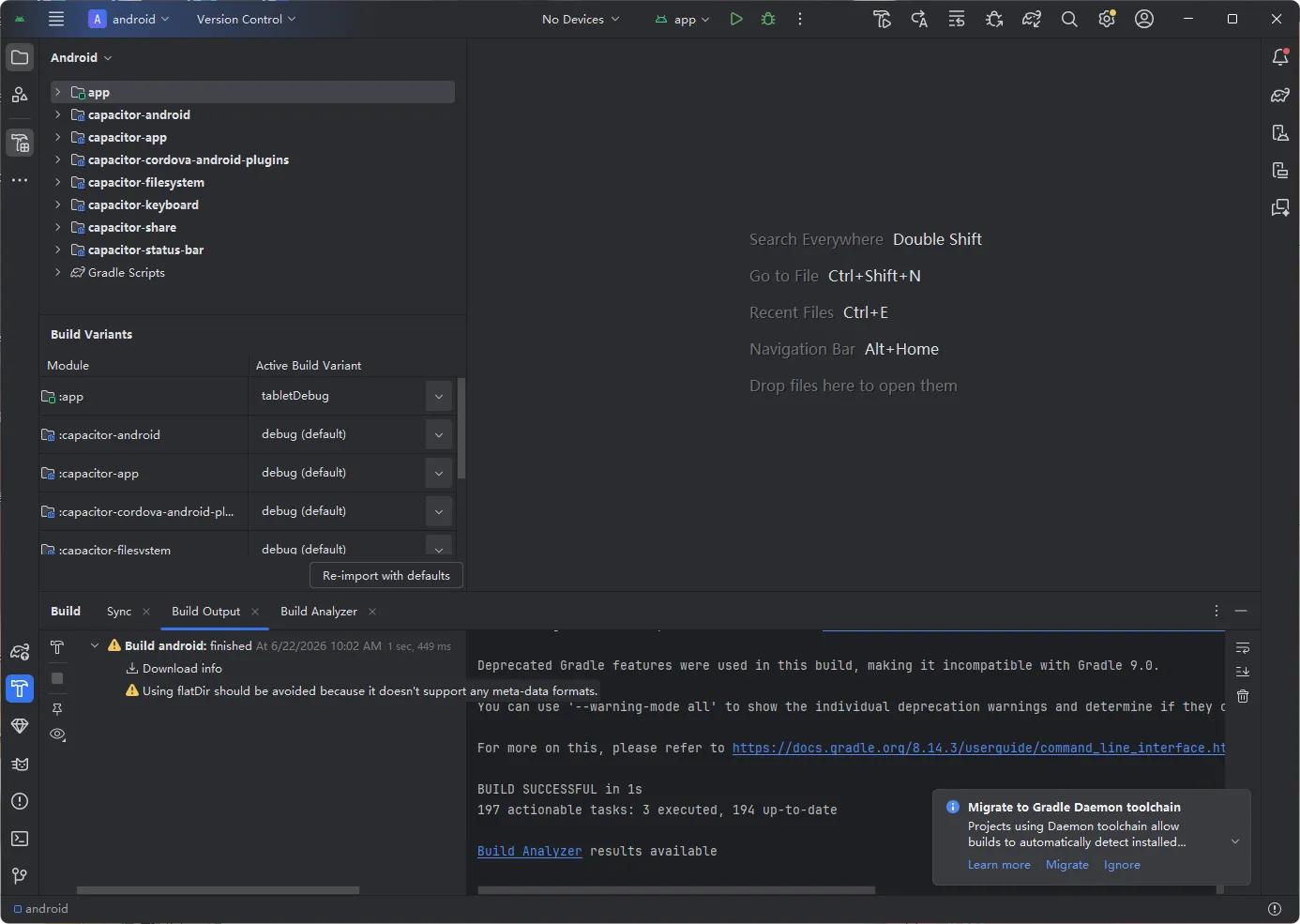The height and width of the screenshot is (924, 1300).
Task: Open the android project dropdown in title bar
Action: tap(129, 19)
